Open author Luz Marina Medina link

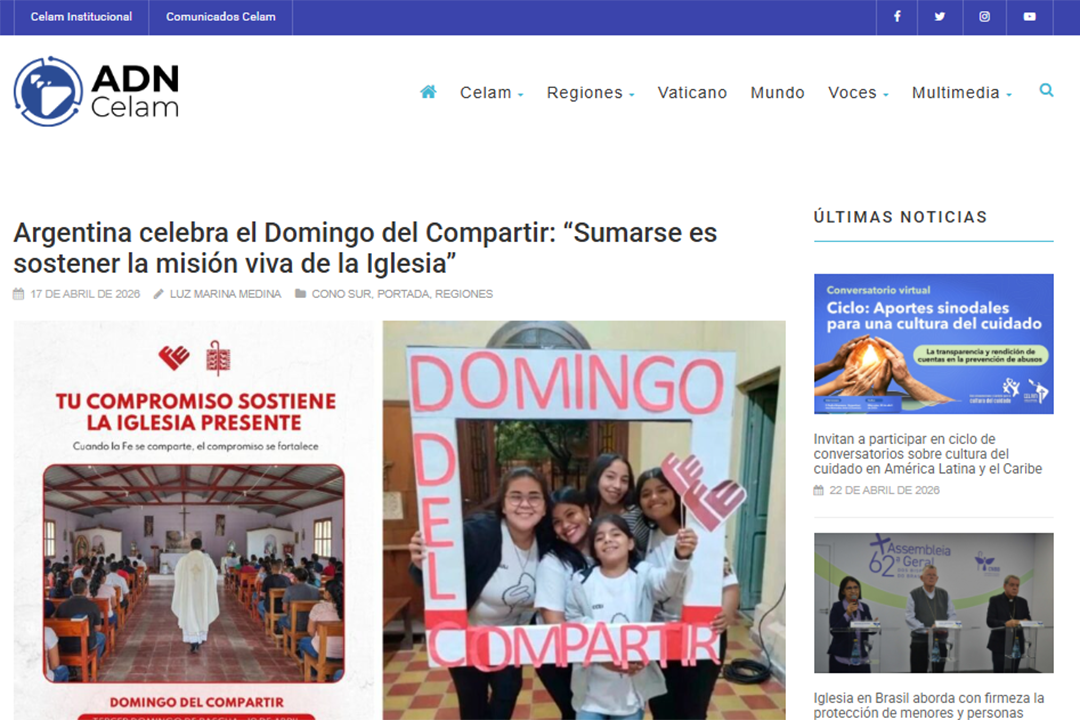(225, 294)
